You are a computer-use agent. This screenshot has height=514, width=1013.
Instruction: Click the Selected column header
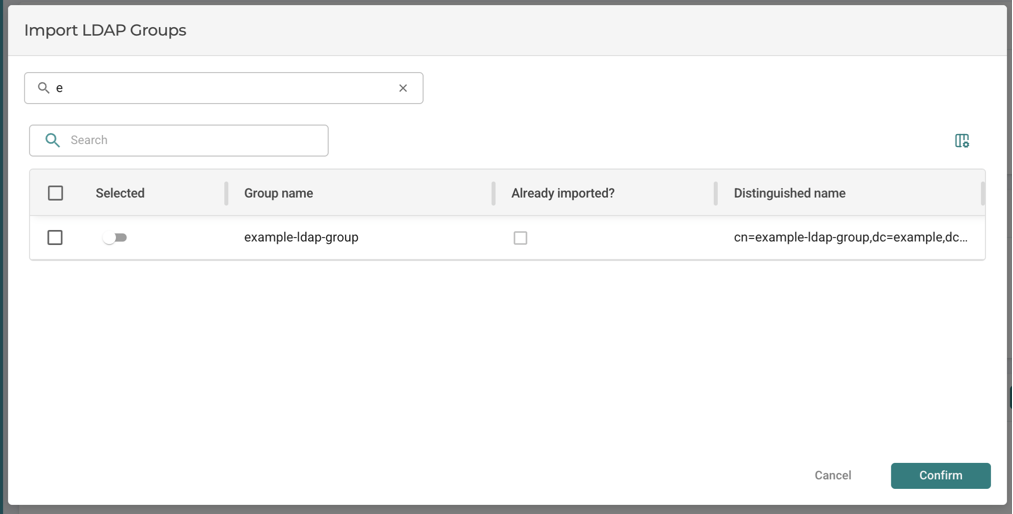point(120,193)
